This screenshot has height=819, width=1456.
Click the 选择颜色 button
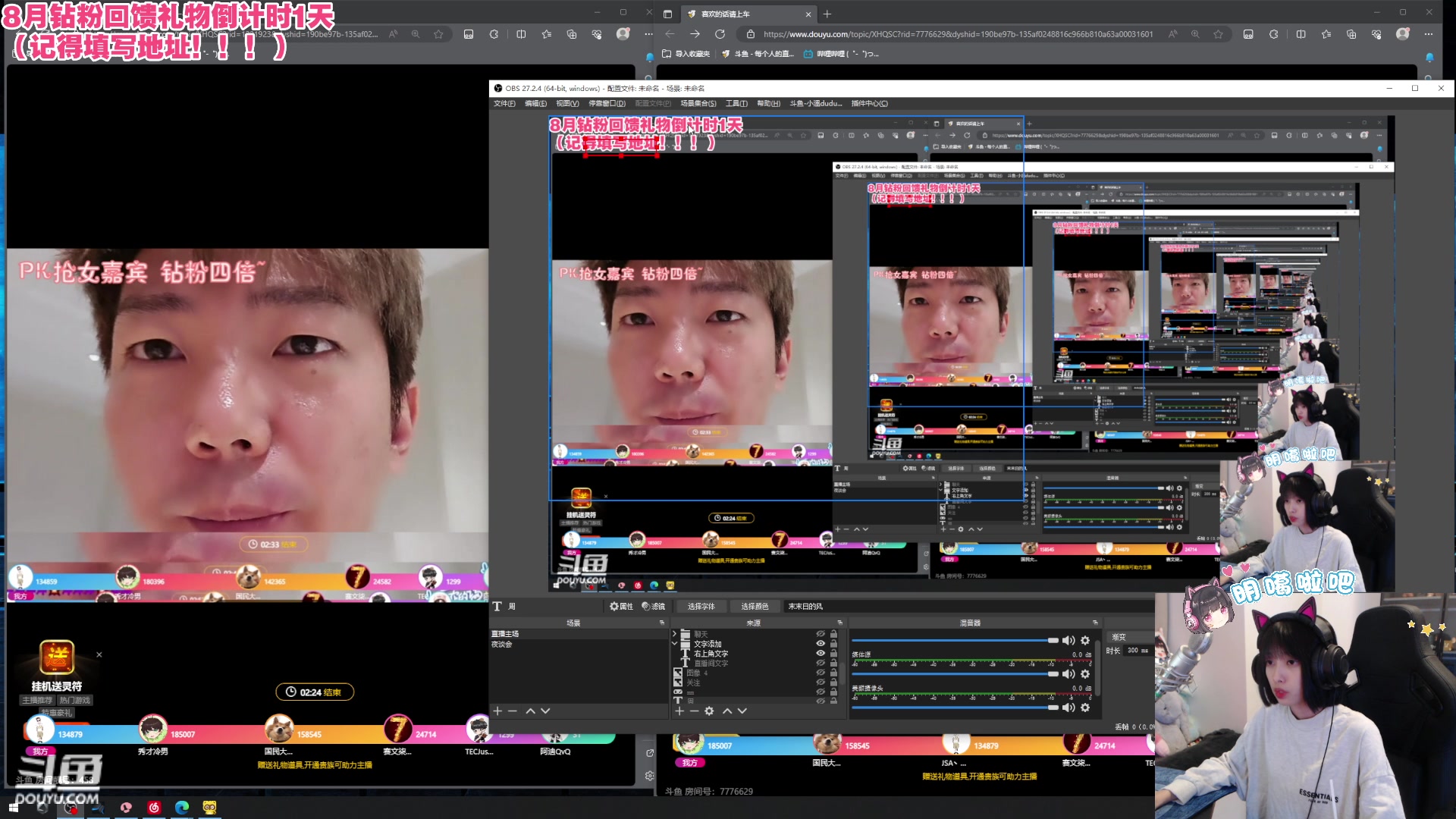tap(755, 606)
